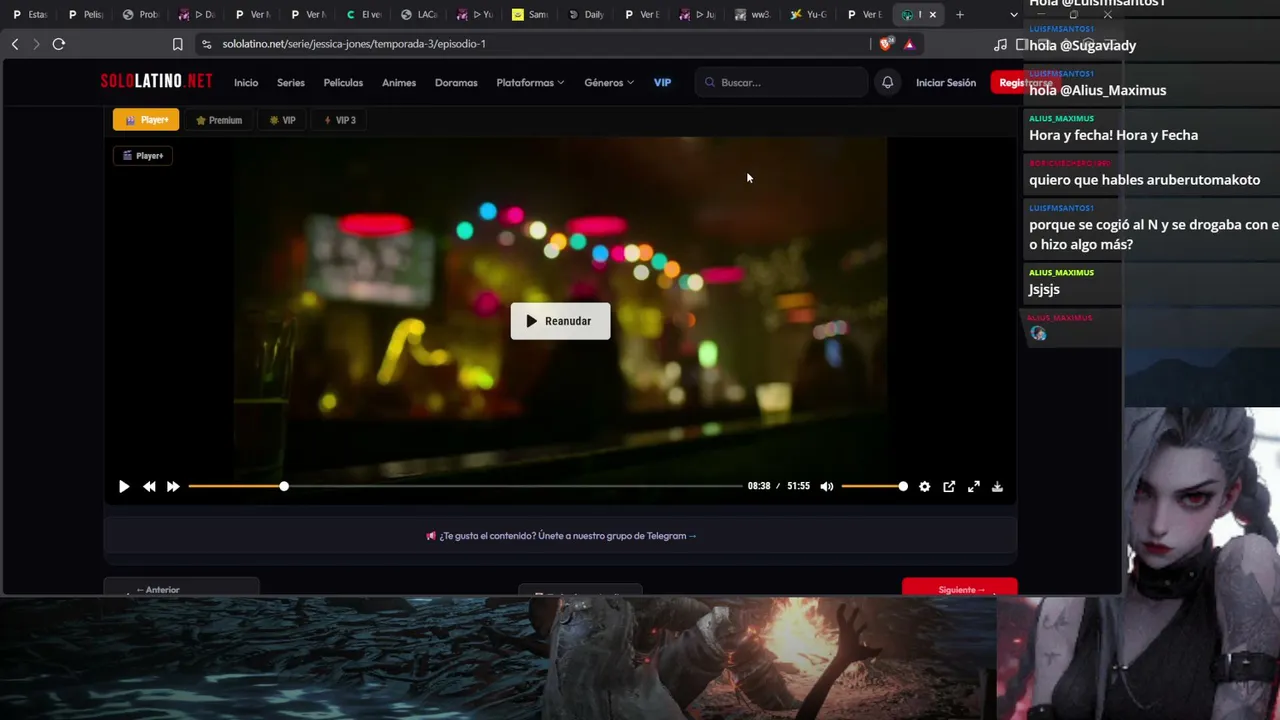Download the video
The image size is (1280, 720).
click(x=997, y=487)
